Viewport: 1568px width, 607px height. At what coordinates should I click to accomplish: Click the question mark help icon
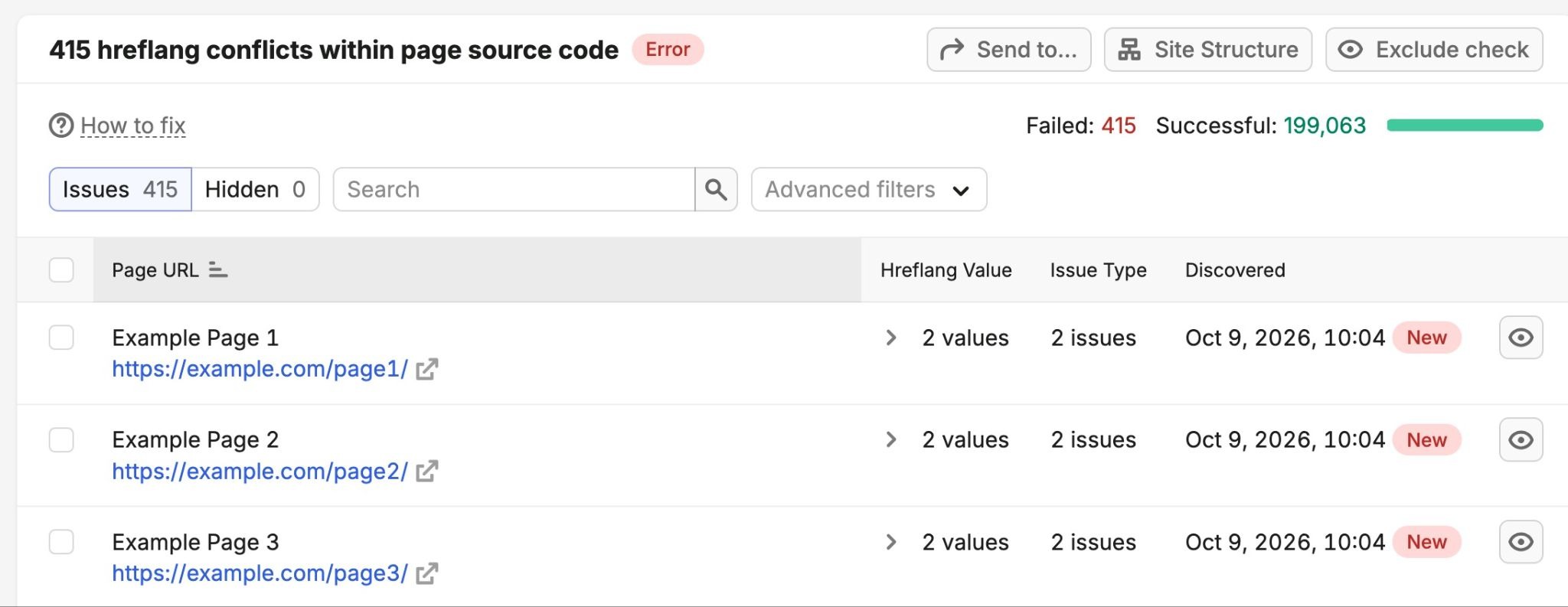tap(61, 126)
